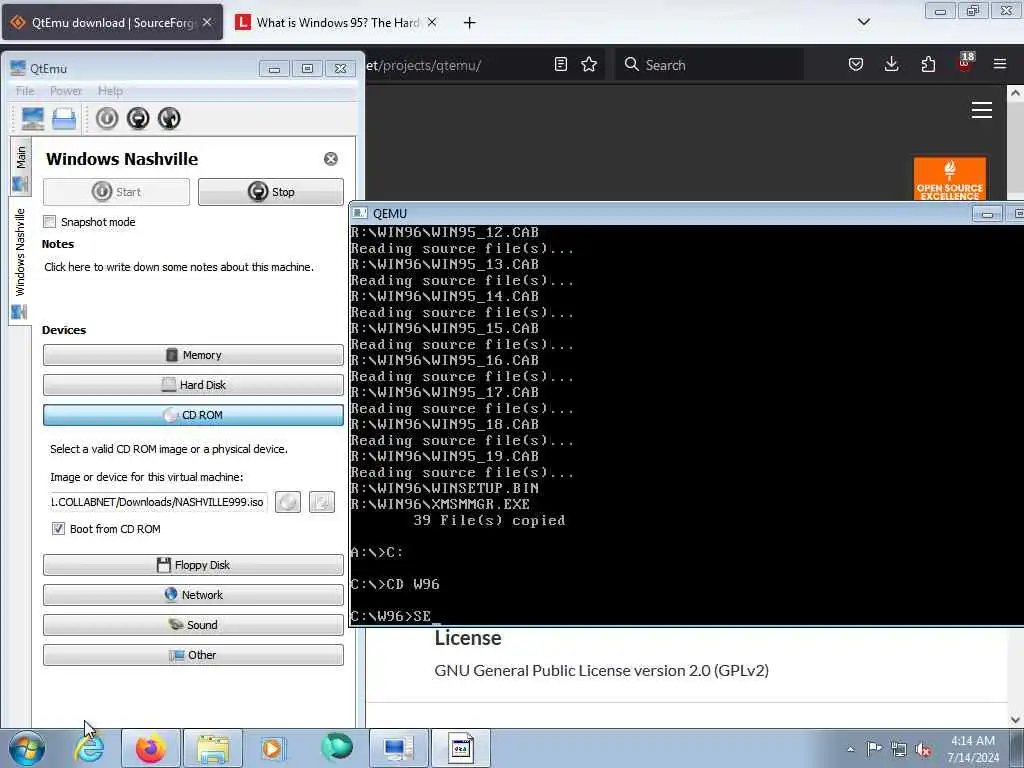The image size is (1024, 768).
Task: Close the Windows Nashville machine tab
Action: coord(331,159)
